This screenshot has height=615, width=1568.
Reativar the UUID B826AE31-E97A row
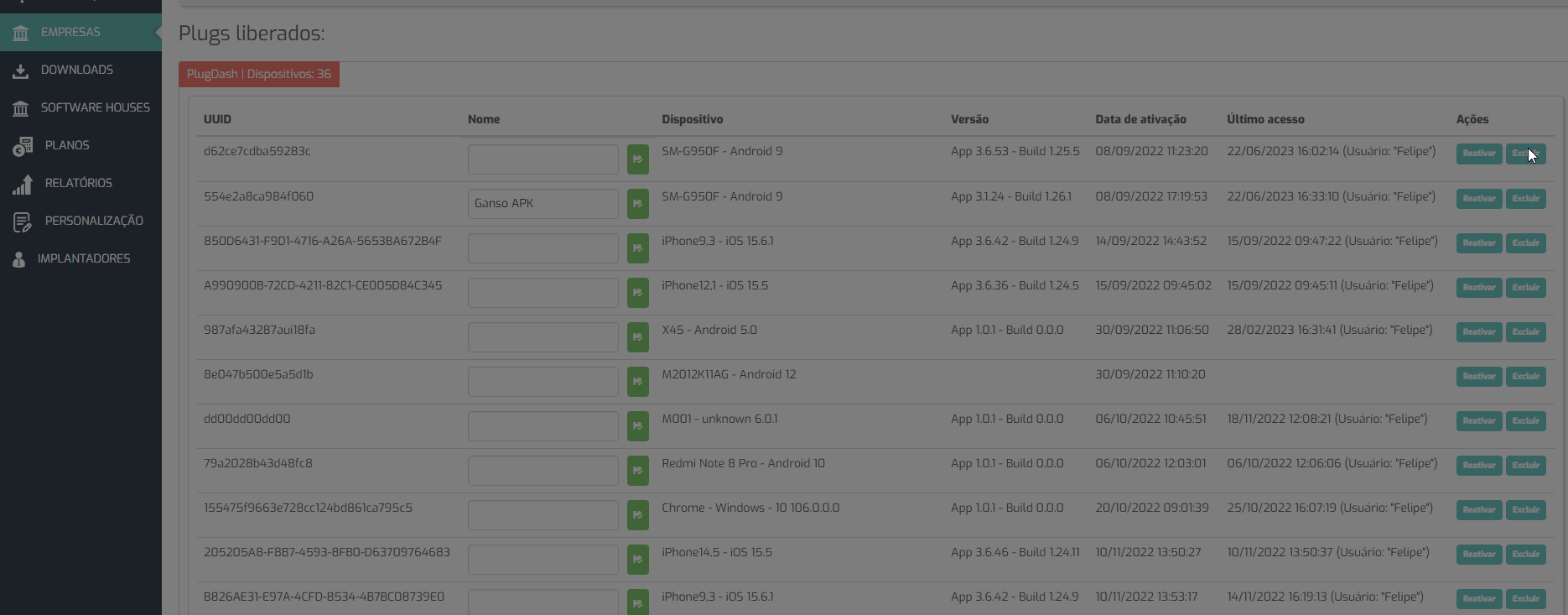tap(1479, 599)
